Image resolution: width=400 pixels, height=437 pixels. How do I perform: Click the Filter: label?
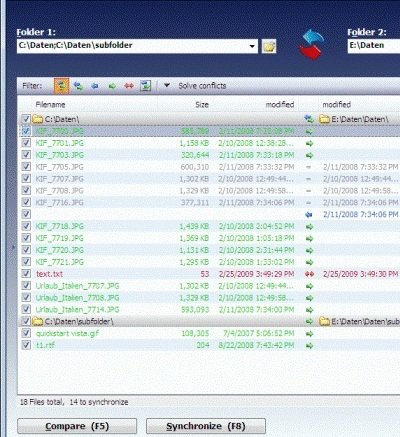click(32, 86)
